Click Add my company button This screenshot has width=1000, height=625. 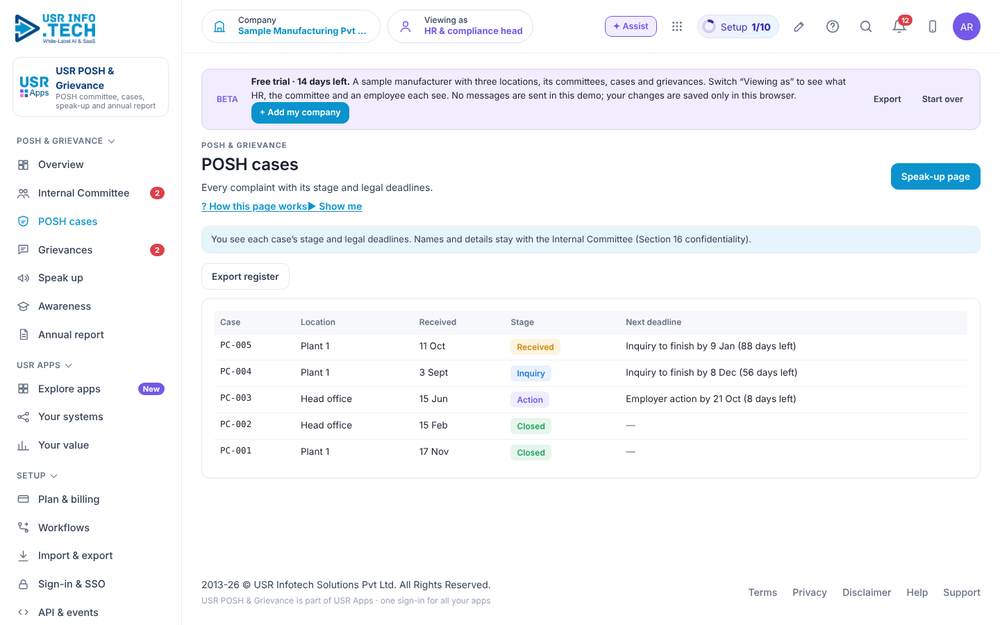click(300, 112)
